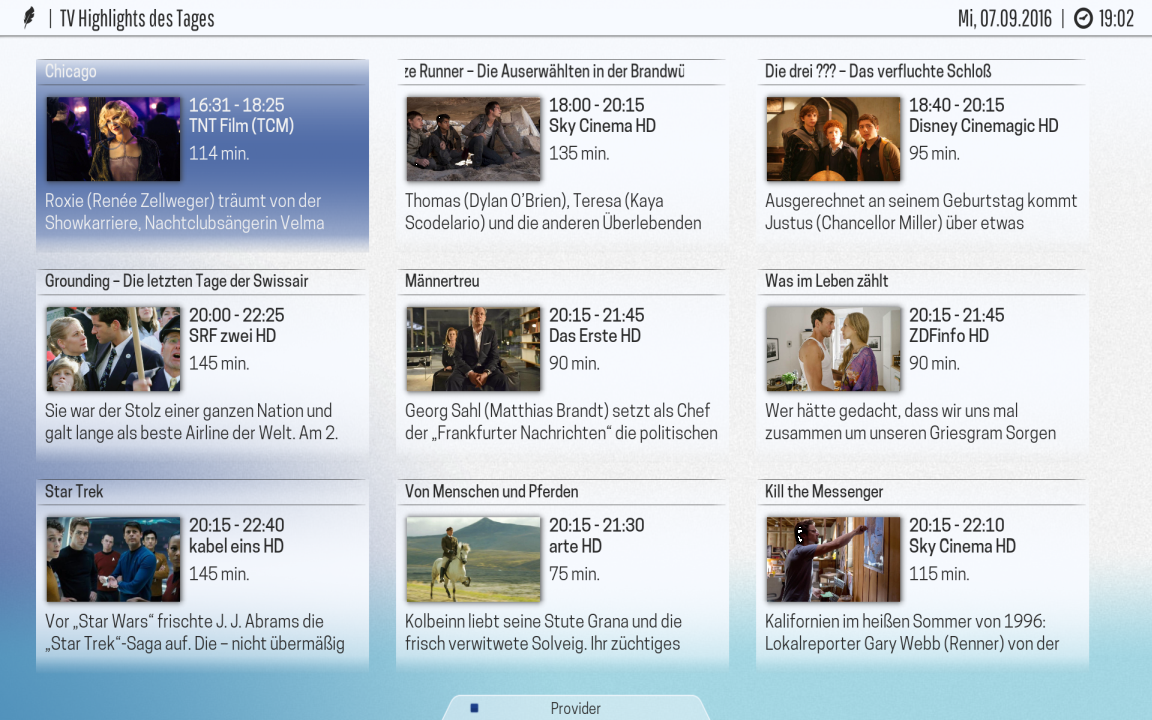Click the arte HD channel

[x=575, y=546]
